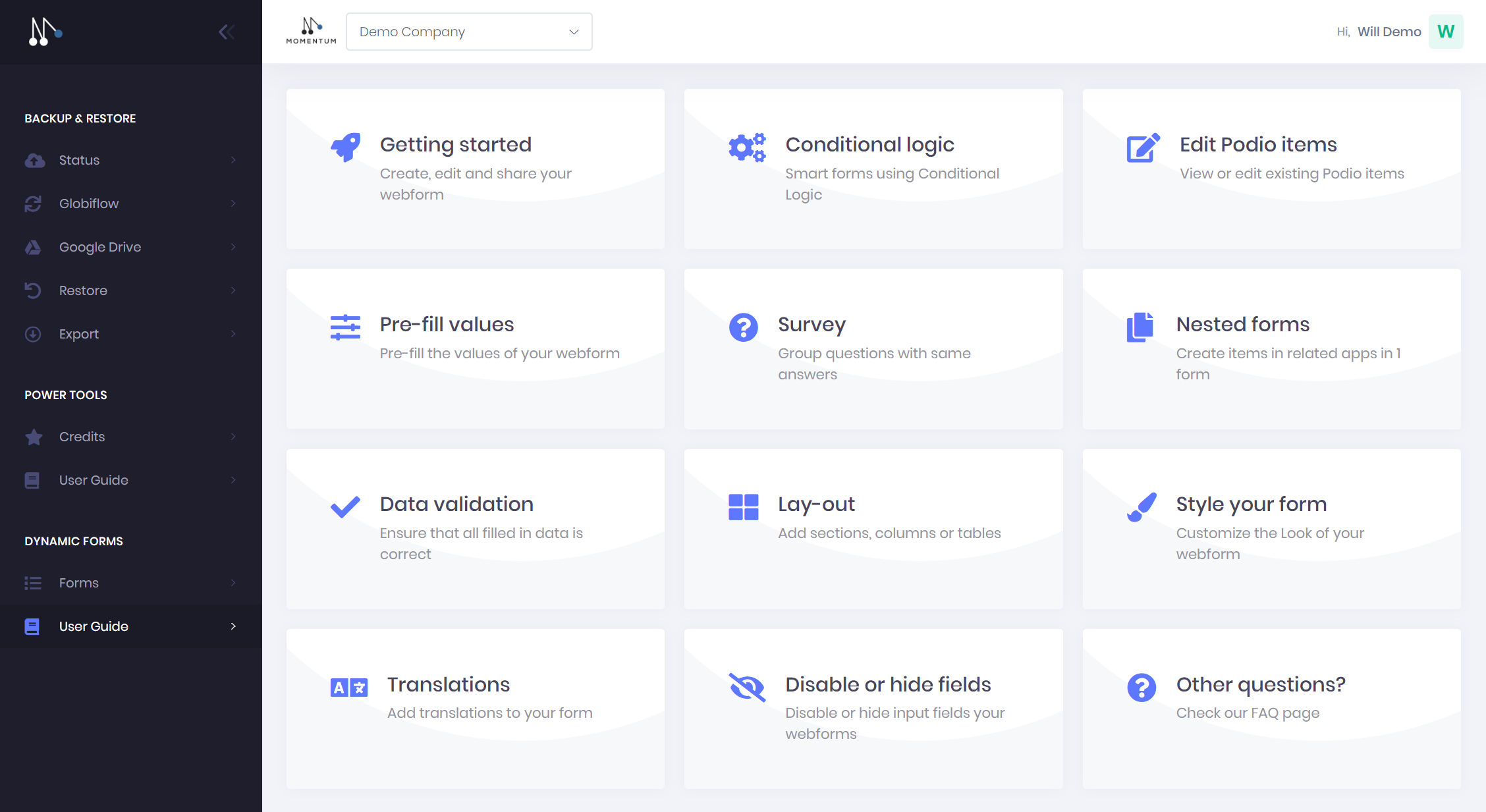Click the rocket icon for Getting started
This screenshot has height=812, width=1486.
click(x=345, y=147)
